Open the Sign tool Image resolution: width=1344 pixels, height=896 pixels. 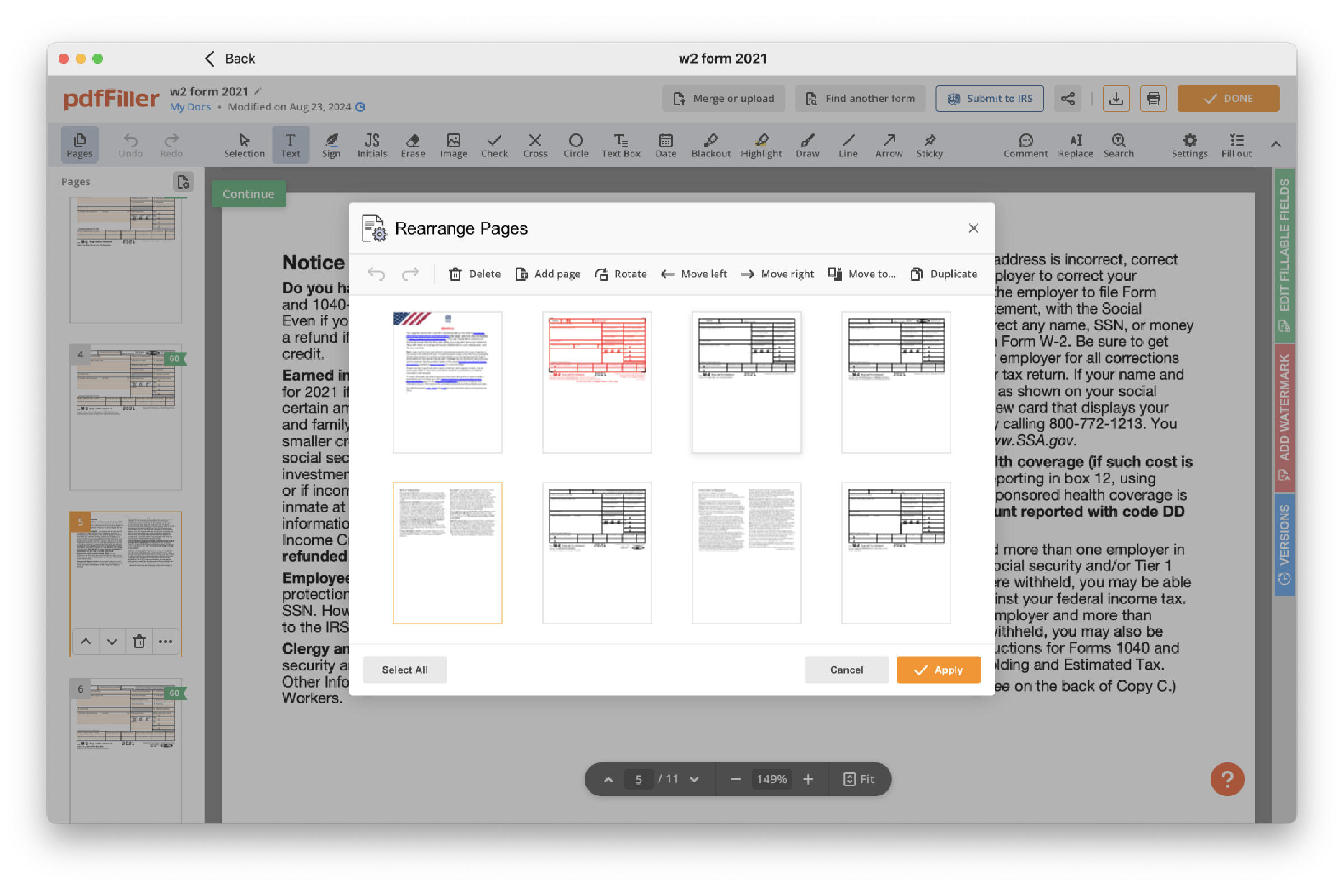[332, 144]
